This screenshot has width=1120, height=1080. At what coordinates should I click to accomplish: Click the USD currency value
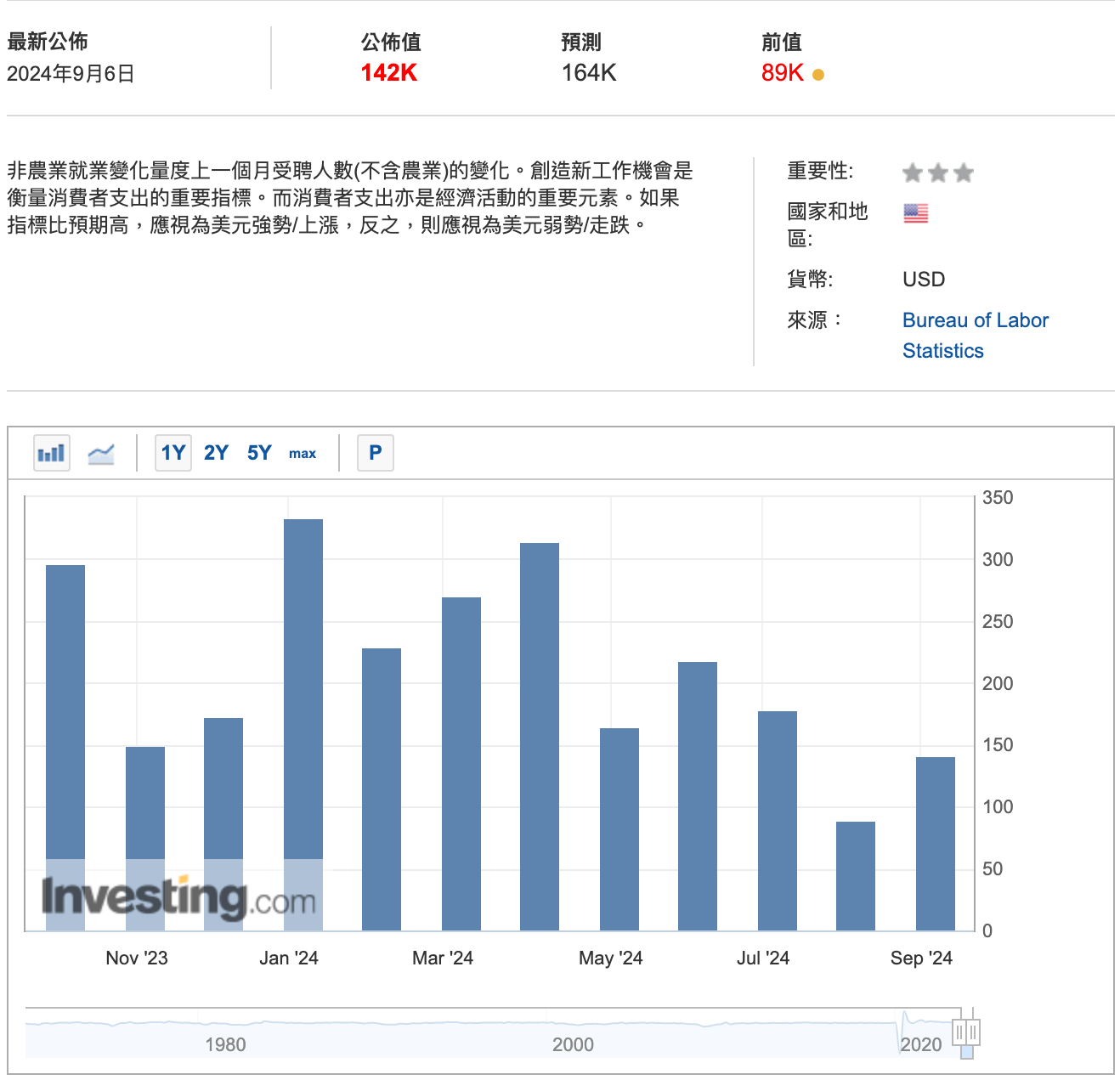(924, 280)
